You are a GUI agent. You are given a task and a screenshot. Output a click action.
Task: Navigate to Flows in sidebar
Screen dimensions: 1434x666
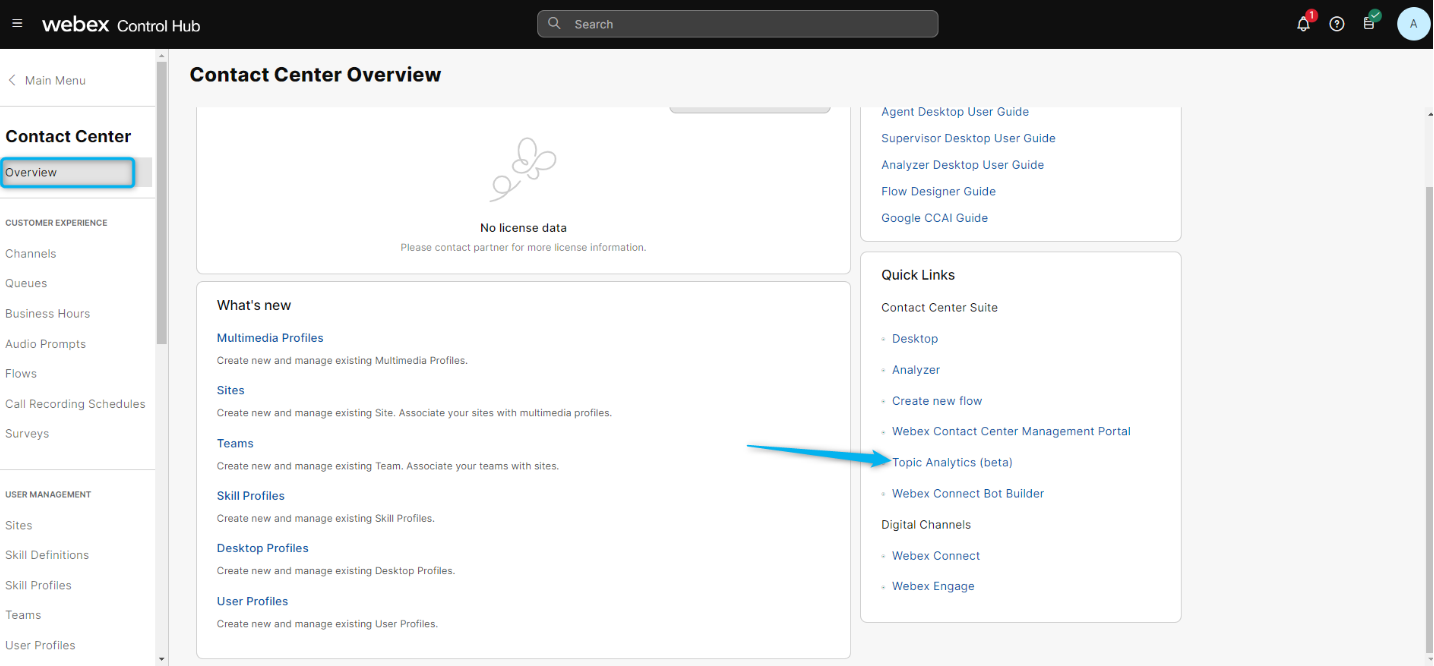[x=21, y=374]
